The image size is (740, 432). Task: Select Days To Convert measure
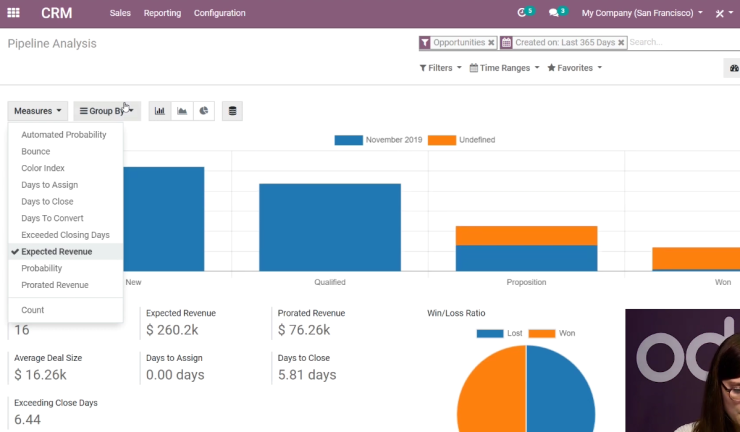pos(66,218)
